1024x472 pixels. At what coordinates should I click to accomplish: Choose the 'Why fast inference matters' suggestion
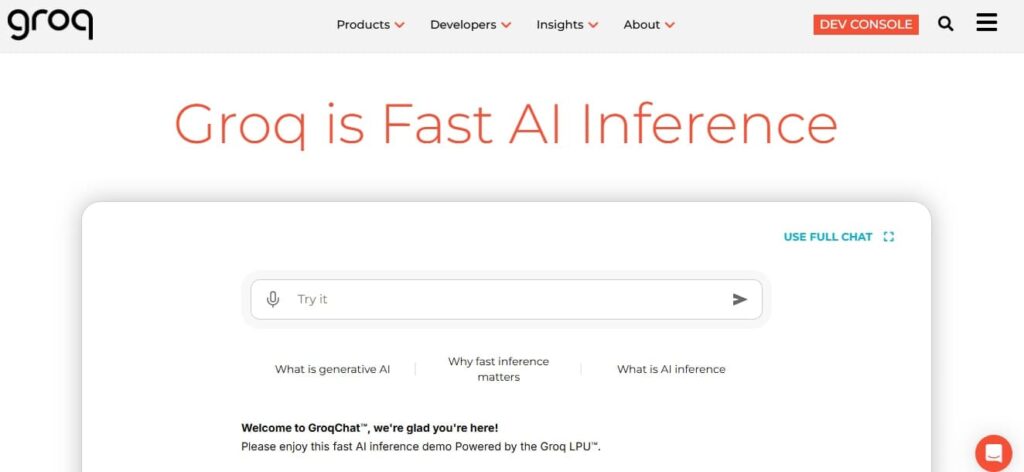[498, 369]
